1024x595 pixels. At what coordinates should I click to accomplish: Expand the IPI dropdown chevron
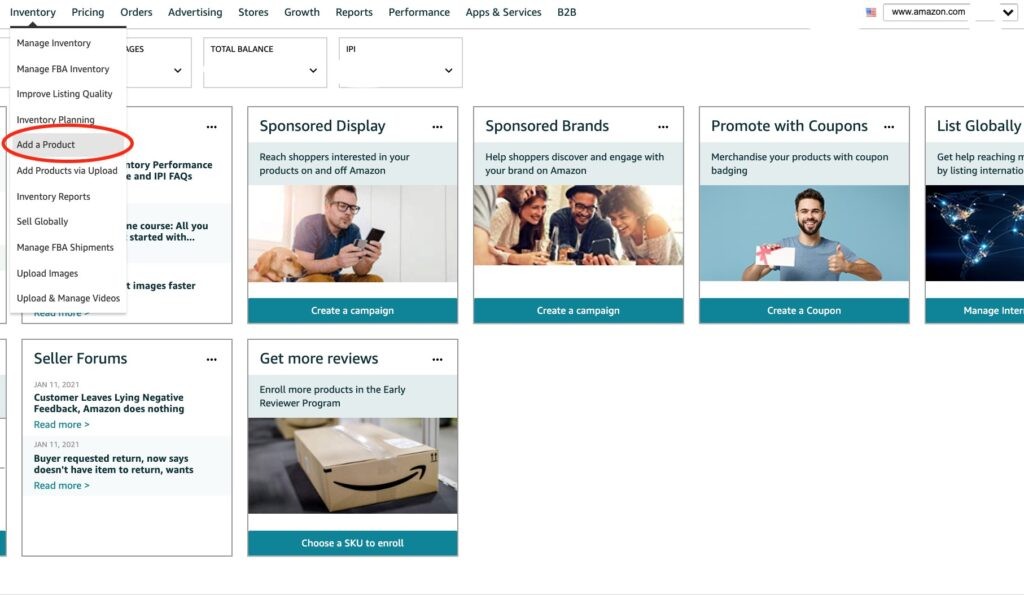click(448, 71)
